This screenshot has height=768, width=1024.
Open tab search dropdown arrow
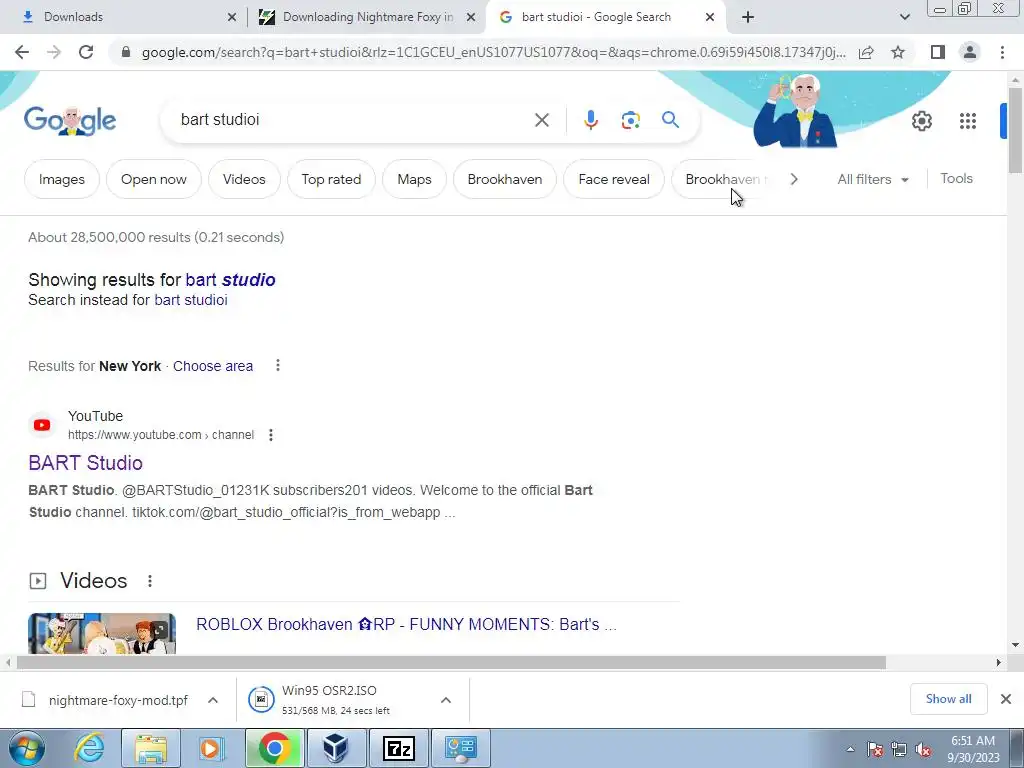pyautogui.click(x=904, y=17)
